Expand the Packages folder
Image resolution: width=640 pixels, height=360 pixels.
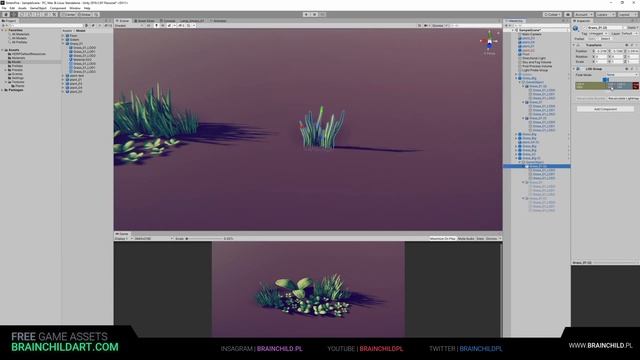point(2,90)
